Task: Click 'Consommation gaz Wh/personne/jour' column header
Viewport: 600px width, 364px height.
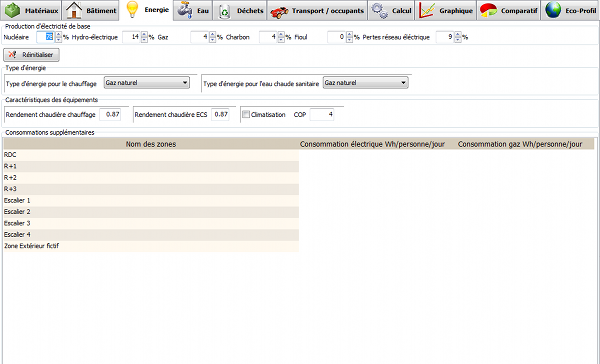Action: [x=520, y=144]
